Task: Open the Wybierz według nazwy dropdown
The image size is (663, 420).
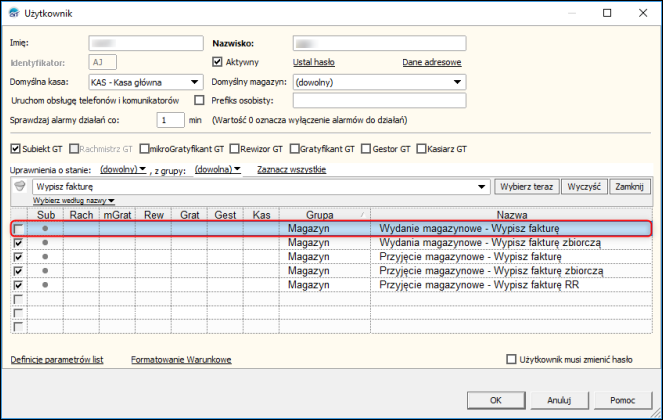Action: click(74, 201)
